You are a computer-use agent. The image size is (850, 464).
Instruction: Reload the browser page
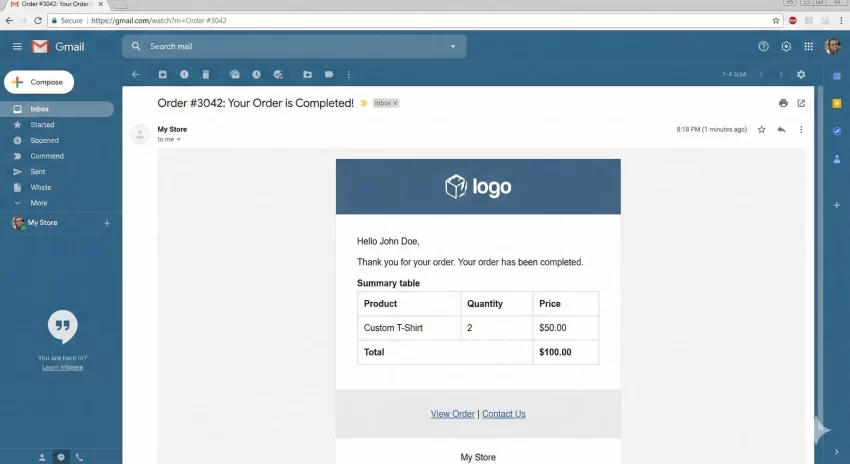[x=38, y=21]
